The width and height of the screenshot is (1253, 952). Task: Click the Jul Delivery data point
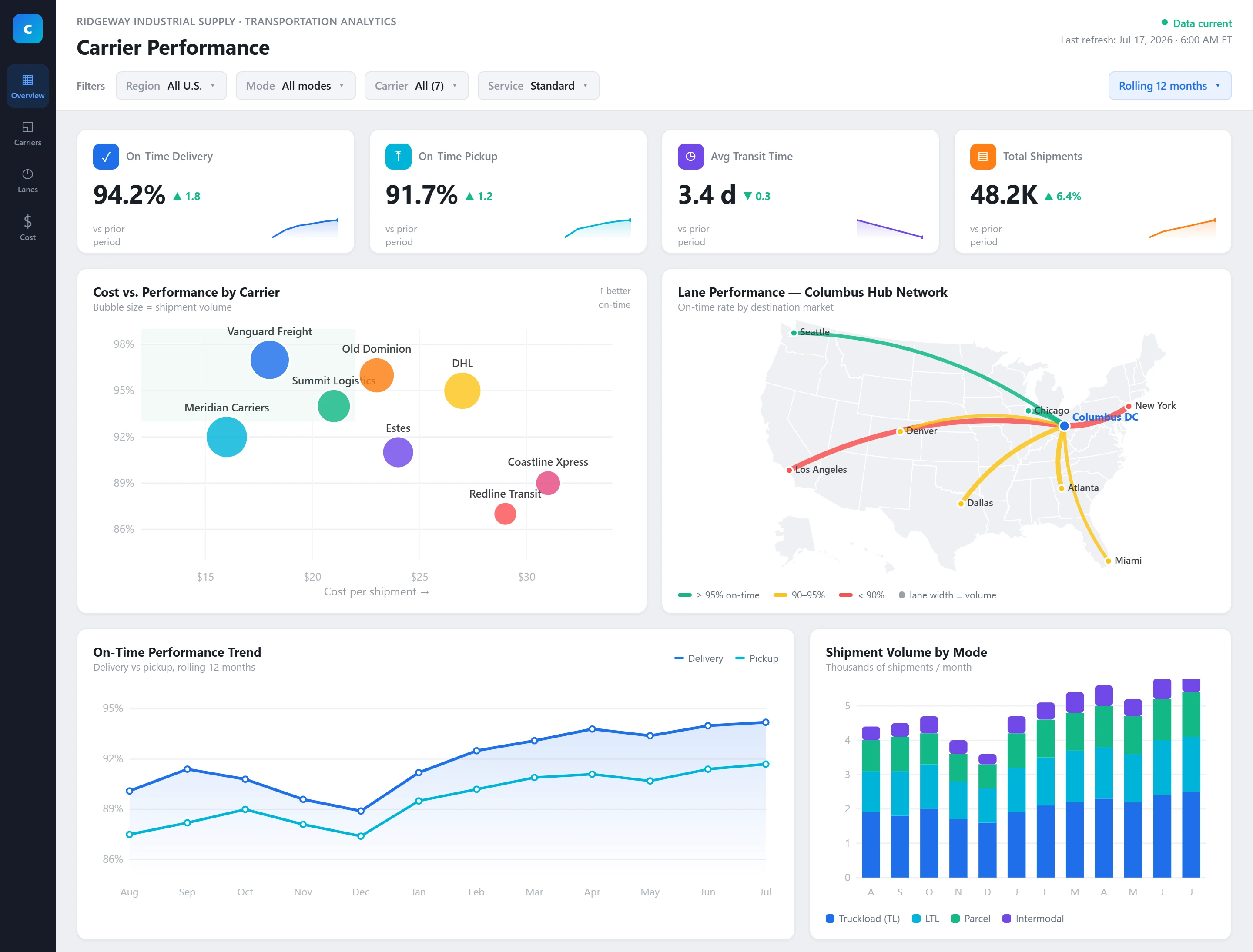point(765,722)
